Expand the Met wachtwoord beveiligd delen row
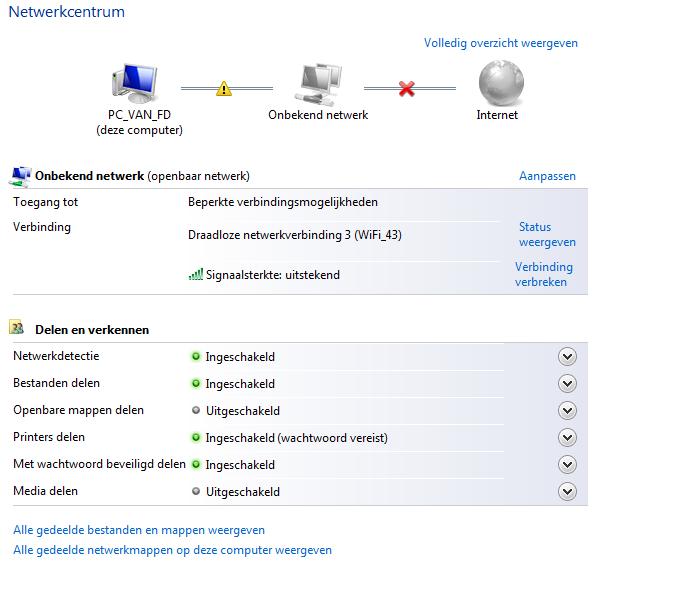678x592 pixels. (568, 464)
